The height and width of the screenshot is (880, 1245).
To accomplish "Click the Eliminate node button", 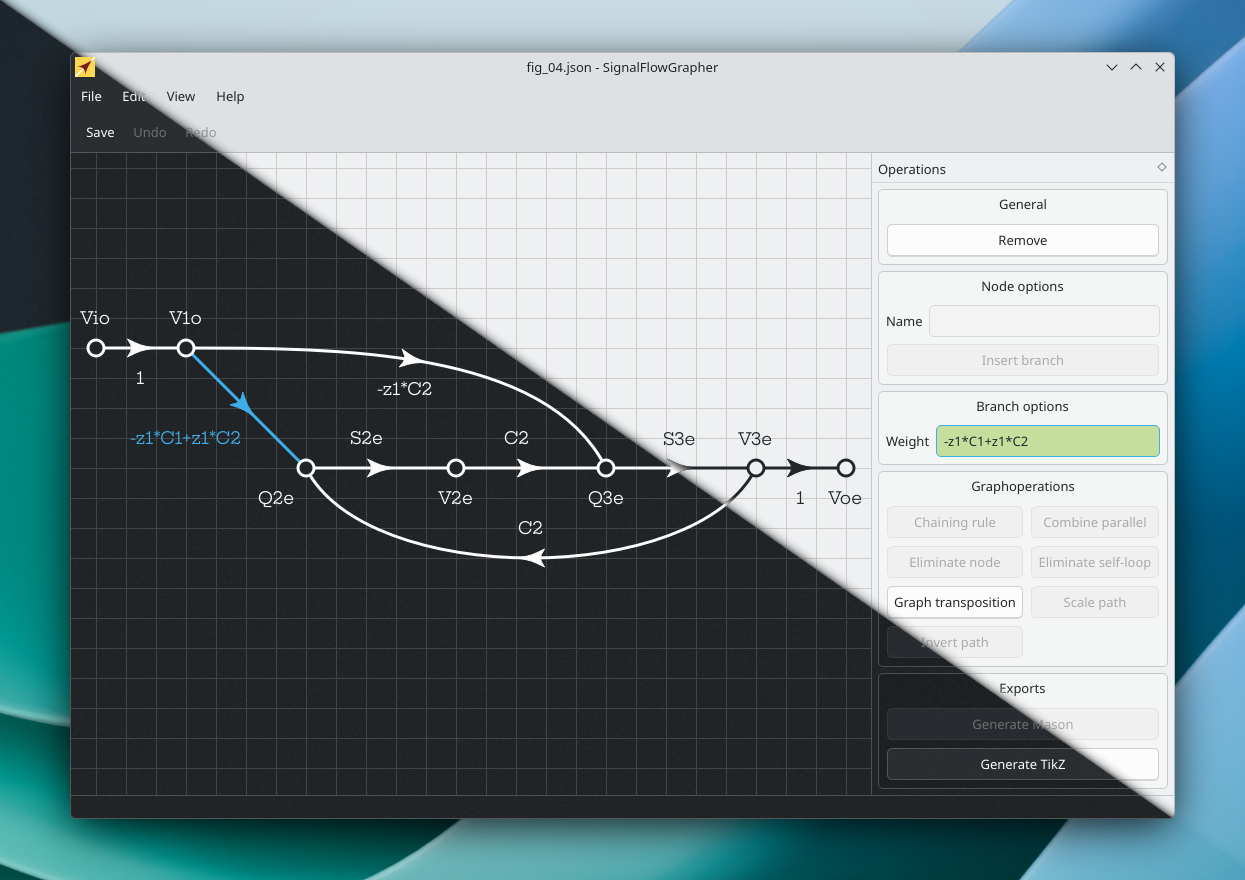I will click(x=955, y=562).
